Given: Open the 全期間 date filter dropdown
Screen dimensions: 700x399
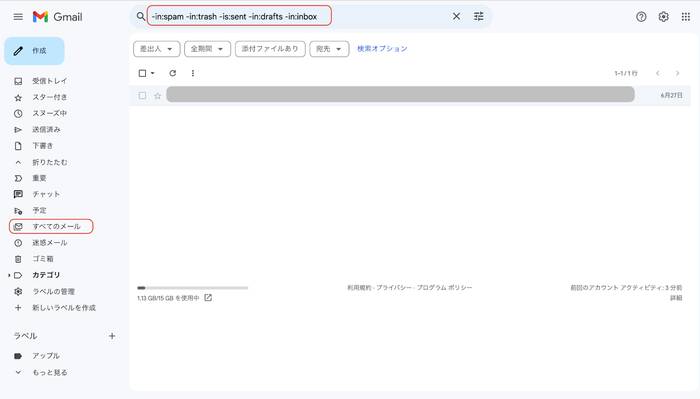Looking at the screenshot, I should click(x=208, y=49).
